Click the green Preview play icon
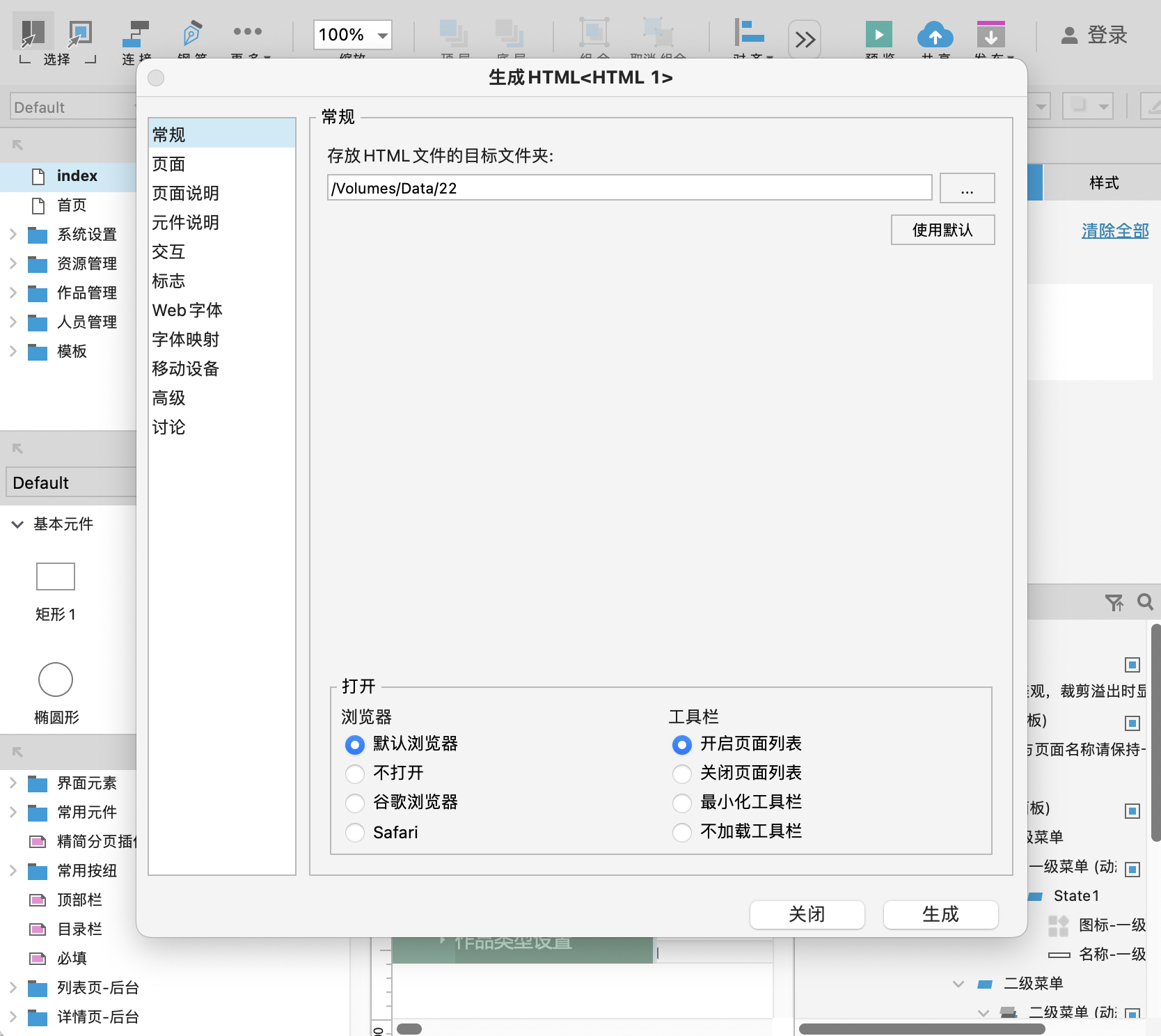Image resolution: width=1161 pixels, height=1036 pixels. pyautogui.click(x=878, y=35)
